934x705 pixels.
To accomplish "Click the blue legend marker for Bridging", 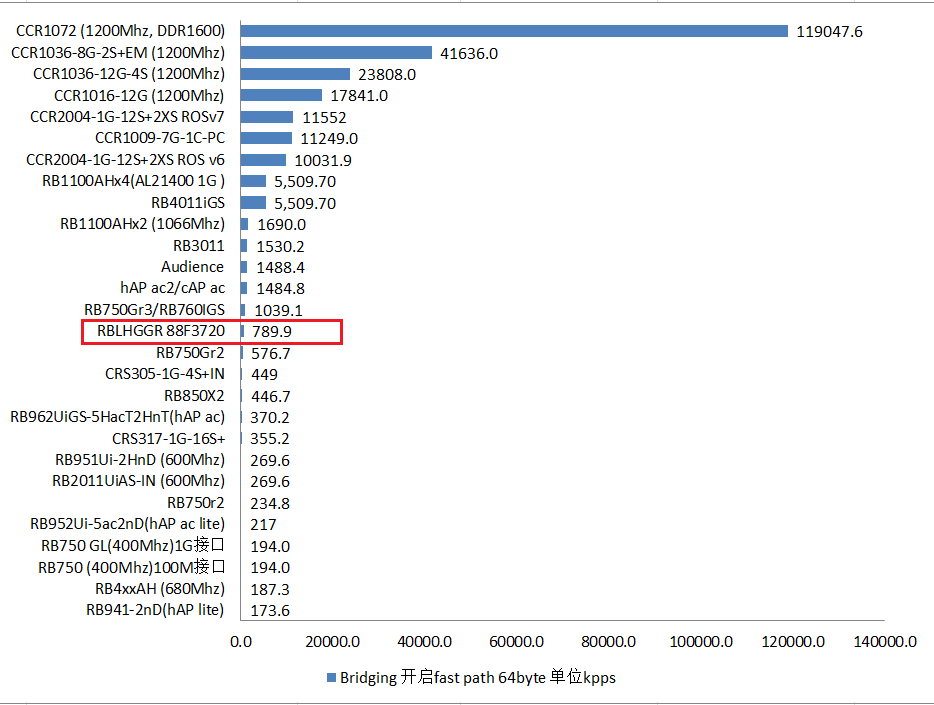I will [332, 678].
